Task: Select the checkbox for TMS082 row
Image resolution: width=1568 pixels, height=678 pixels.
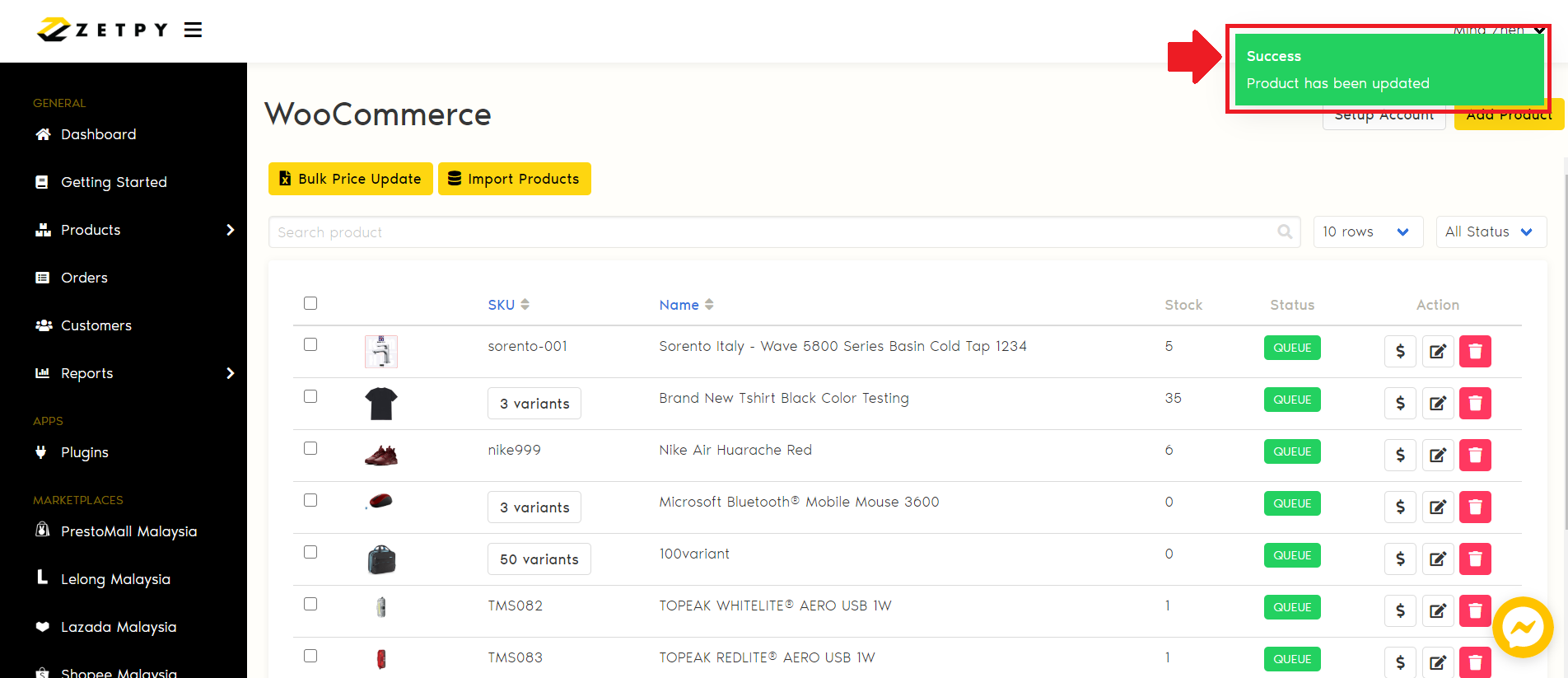Action: pos(310,604)
